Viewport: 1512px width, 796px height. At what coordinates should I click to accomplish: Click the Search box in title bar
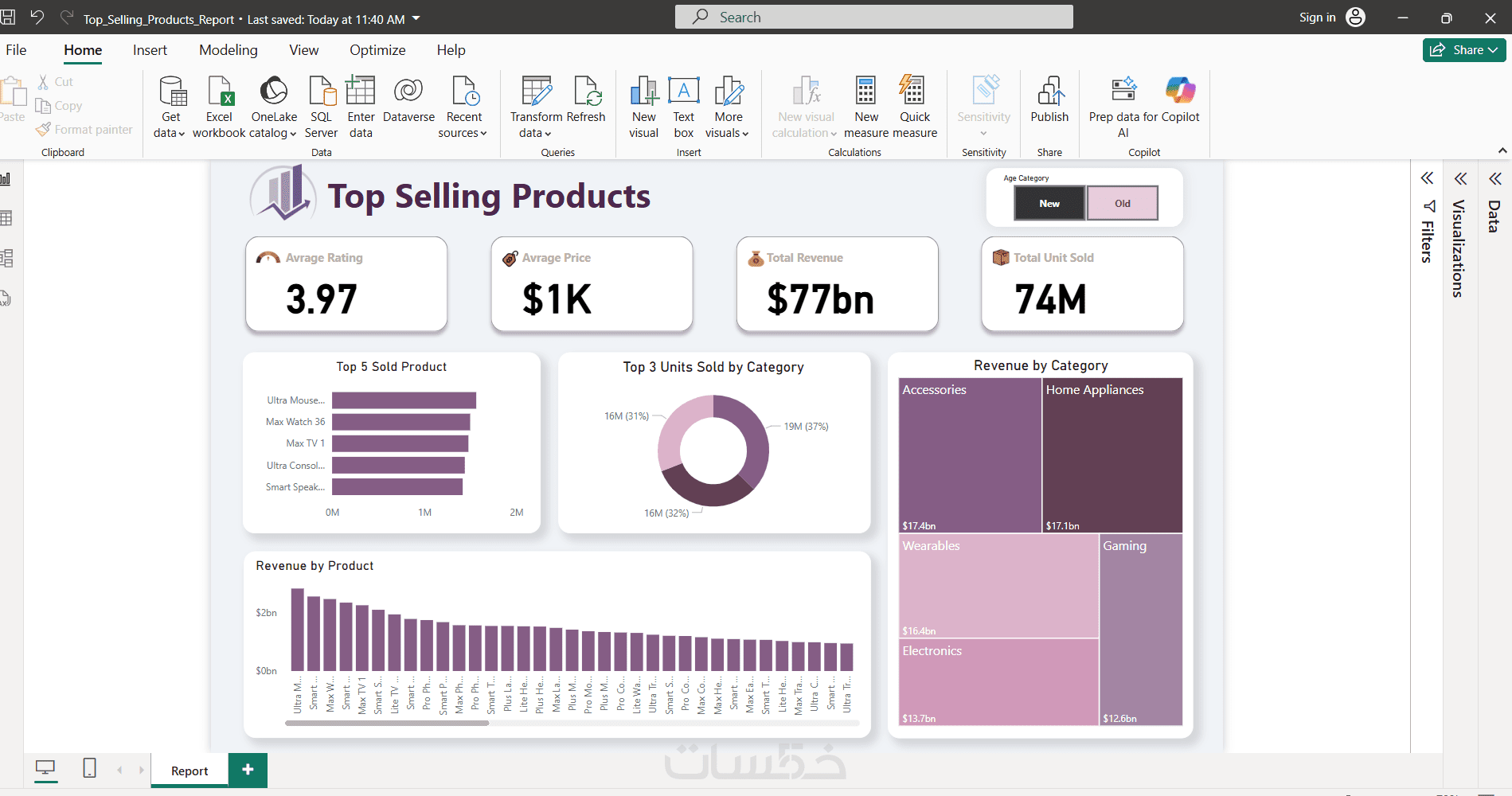[873, 17]
